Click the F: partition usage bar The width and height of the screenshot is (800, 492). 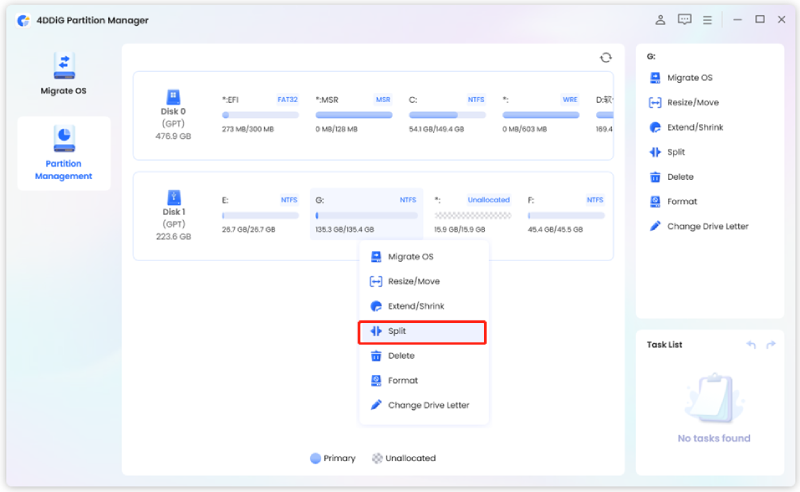pyautogui.click(x=566, y=215)
